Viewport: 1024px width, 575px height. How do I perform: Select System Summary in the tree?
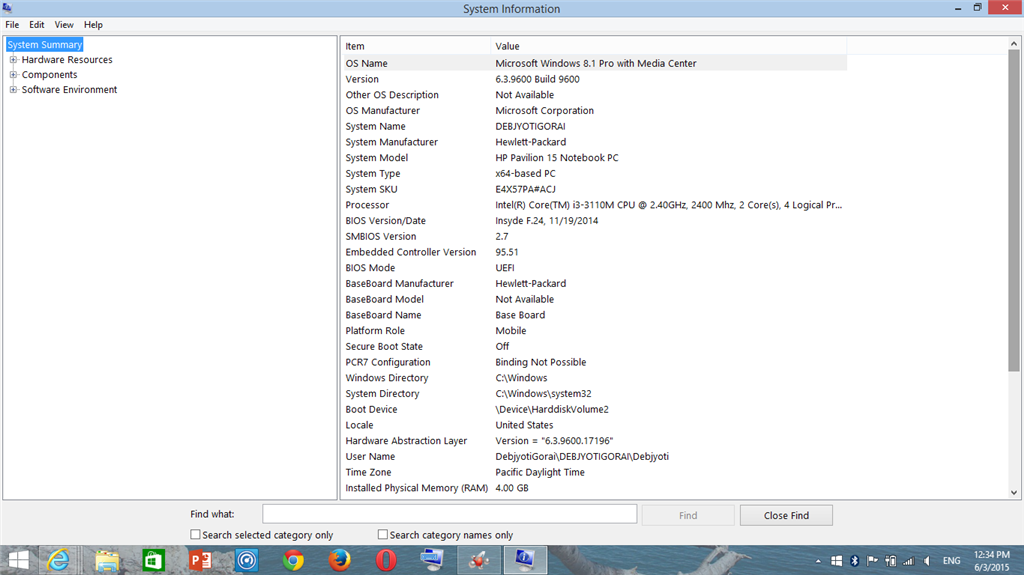click(45, 44)
